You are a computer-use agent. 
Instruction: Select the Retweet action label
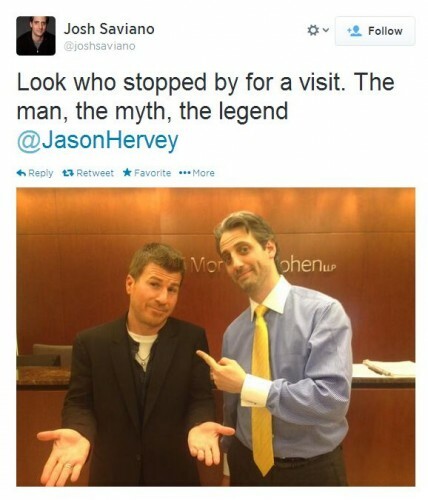95,173
